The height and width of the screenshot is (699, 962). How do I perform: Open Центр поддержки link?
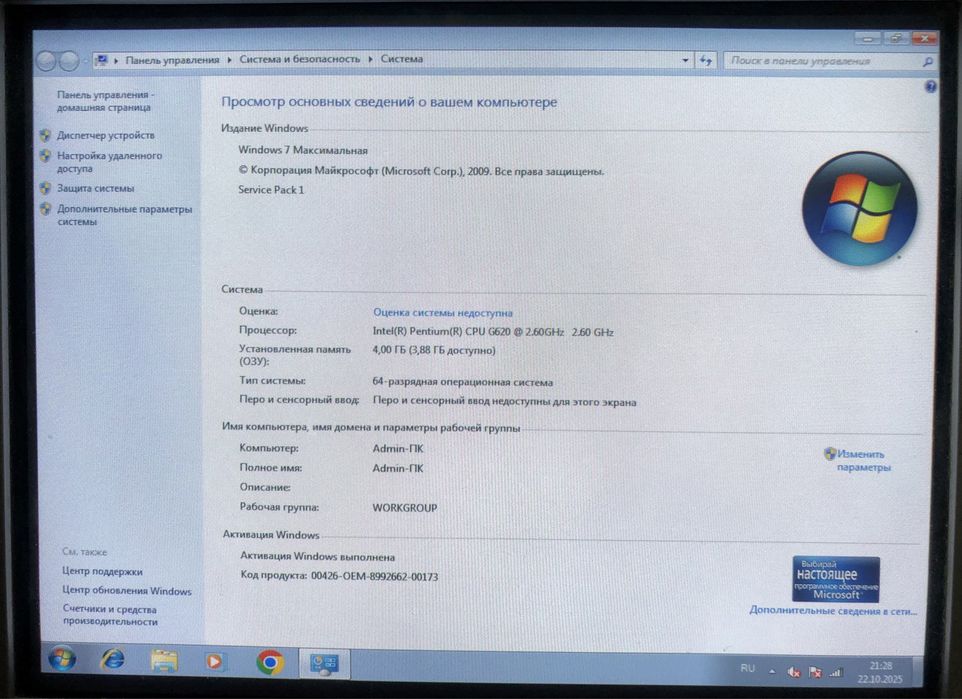(x=102, y=571)
